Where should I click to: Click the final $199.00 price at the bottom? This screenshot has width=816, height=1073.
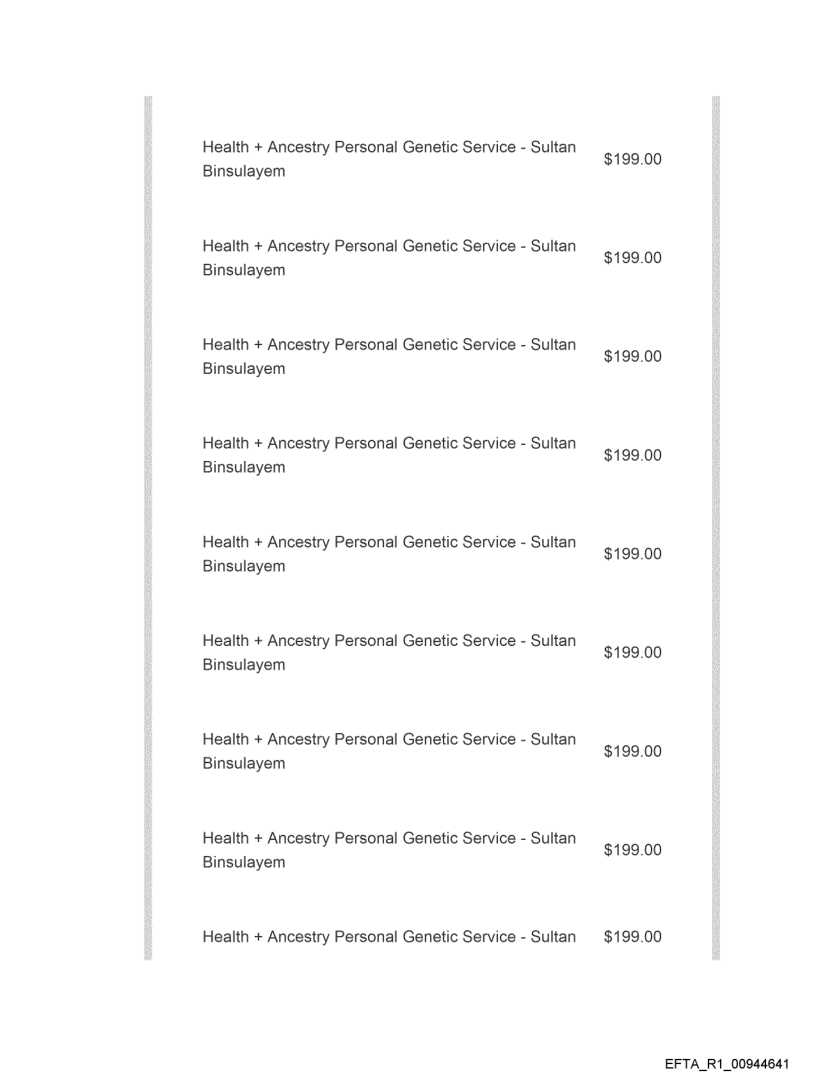click(x=633, y=937)
